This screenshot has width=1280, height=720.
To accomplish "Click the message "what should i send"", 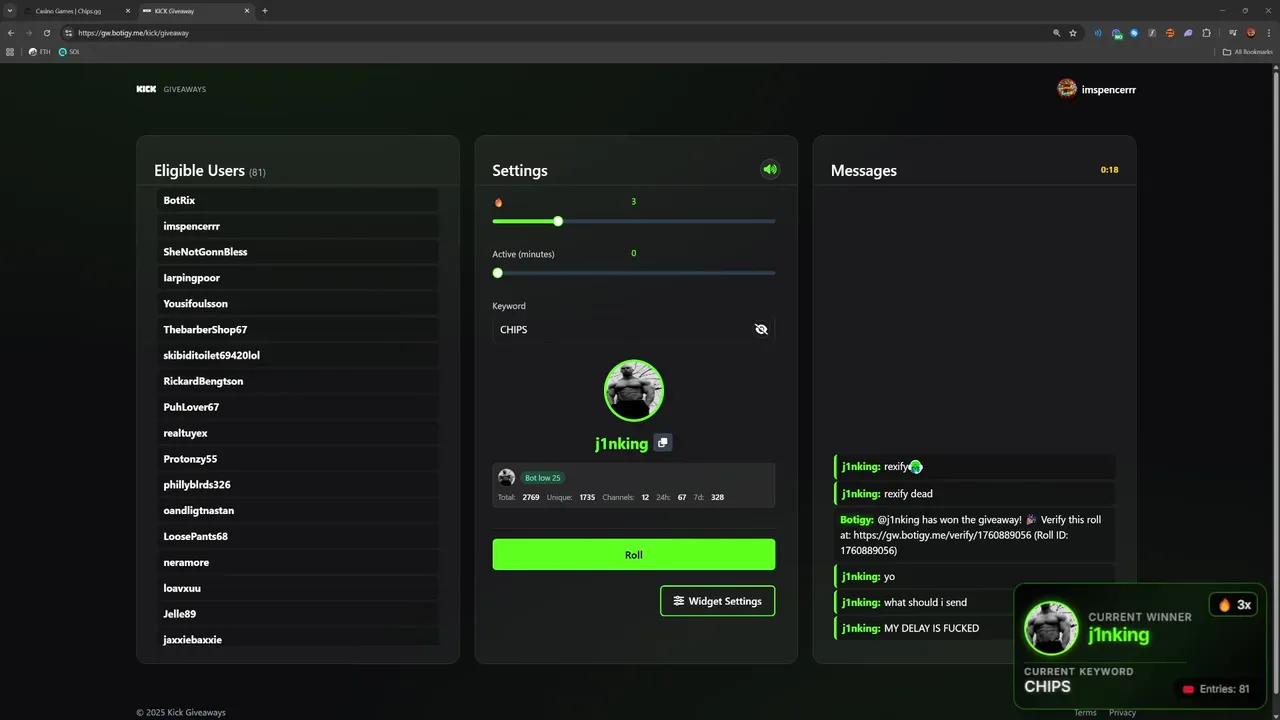I will [974, 602].
